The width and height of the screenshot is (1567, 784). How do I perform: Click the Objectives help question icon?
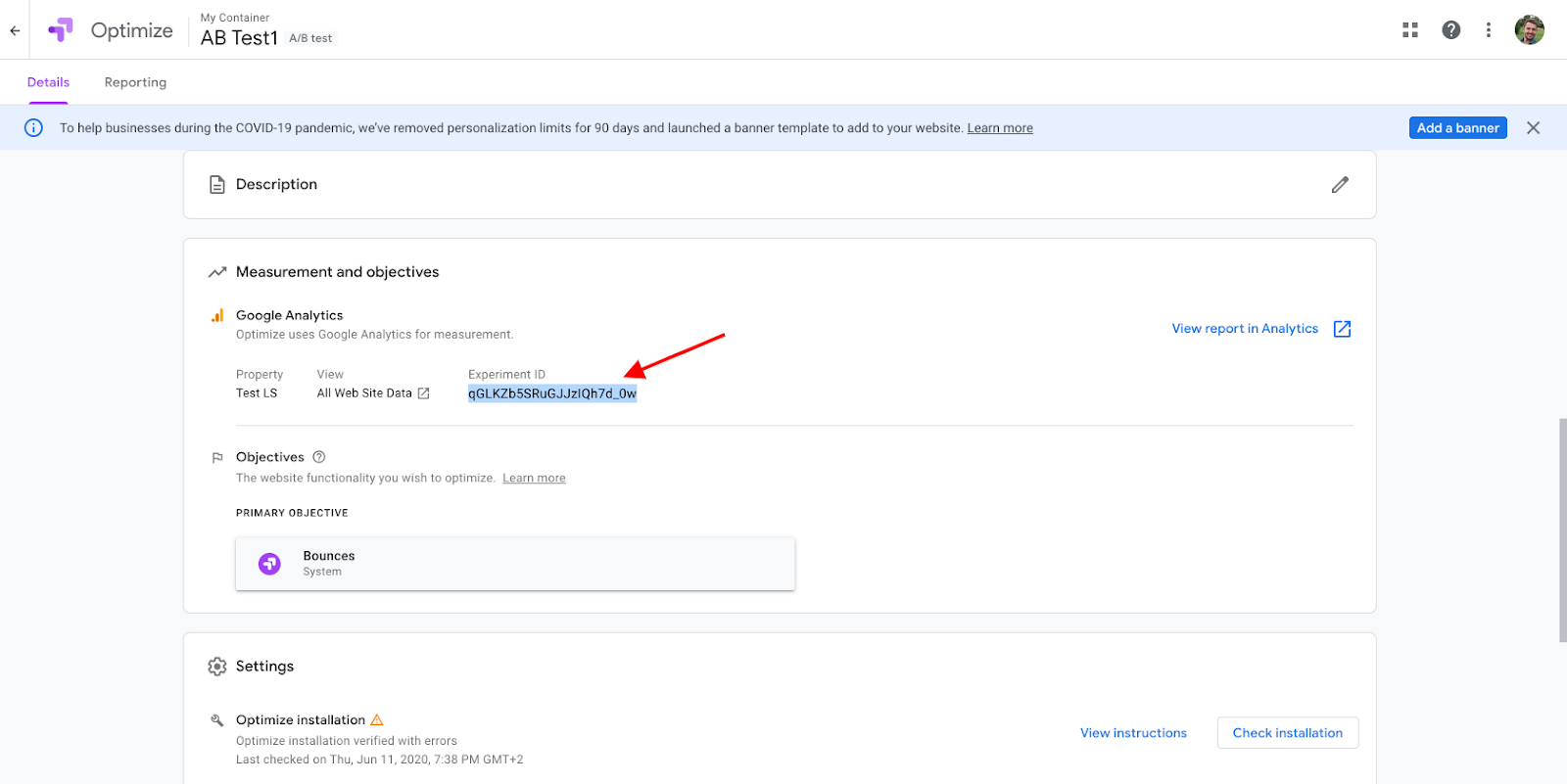click(319, 457)
